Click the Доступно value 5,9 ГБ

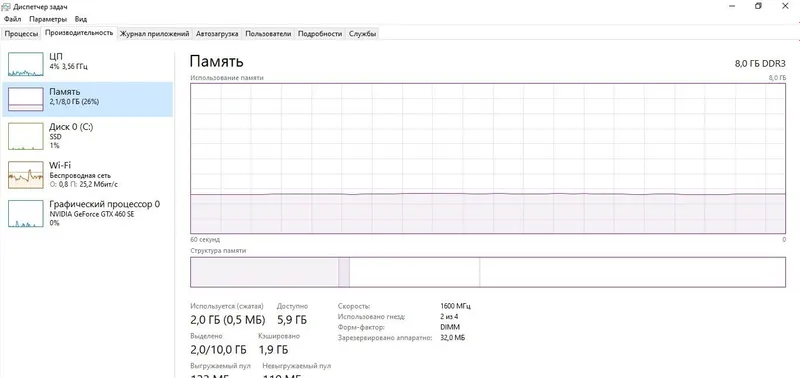[x=291, y=320]
